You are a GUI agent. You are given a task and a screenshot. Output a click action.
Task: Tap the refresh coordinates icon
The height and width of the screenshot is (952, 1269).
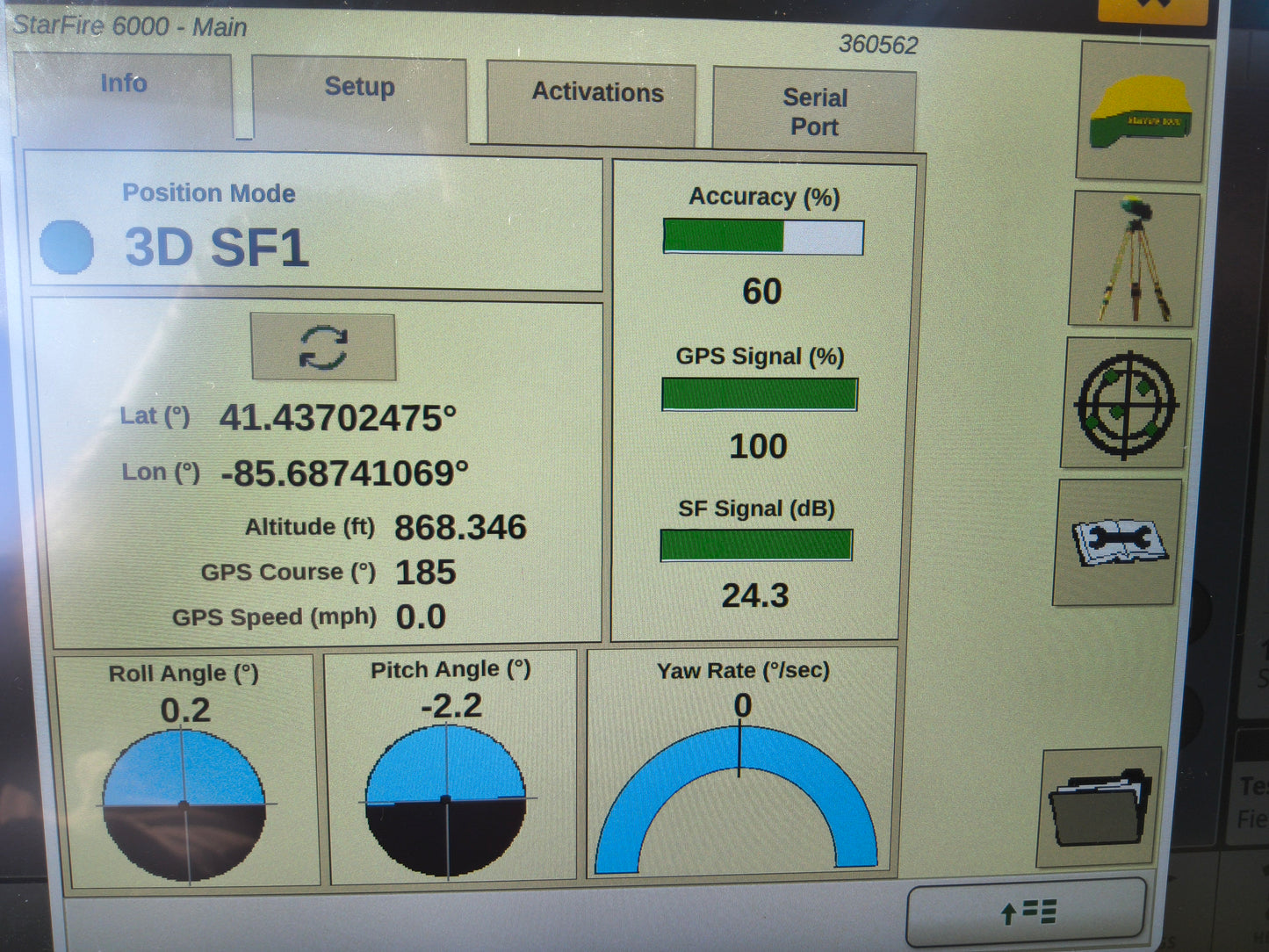(x=324, y=346)
